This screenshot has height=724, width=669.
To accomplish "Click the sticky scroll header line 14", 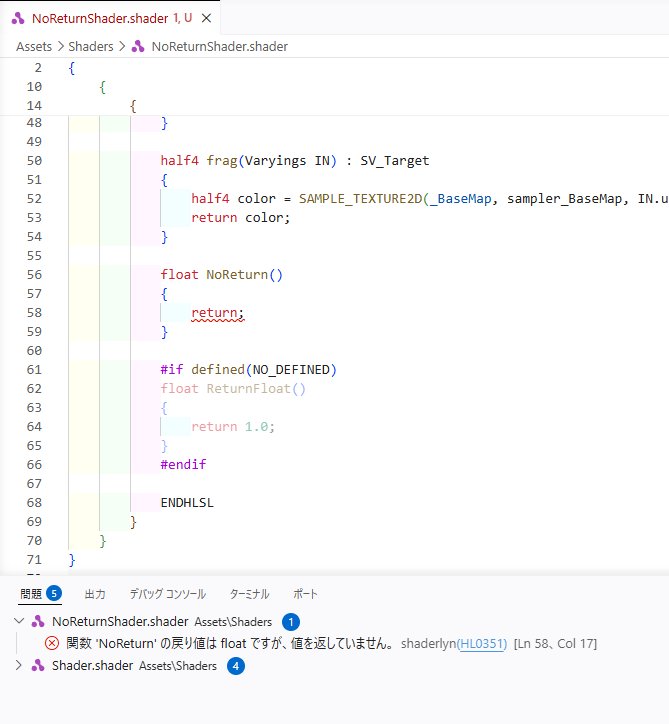I will tap(334, 106).
